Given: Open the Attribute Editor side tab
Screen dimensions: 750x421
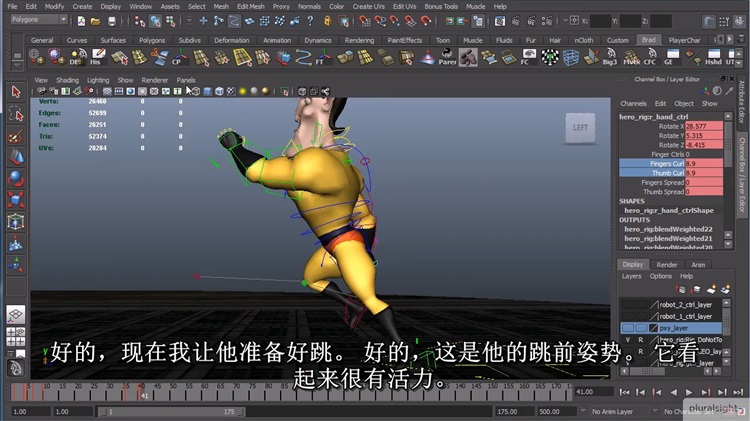Looking at the screenshot, I should [x=742, y=102].
